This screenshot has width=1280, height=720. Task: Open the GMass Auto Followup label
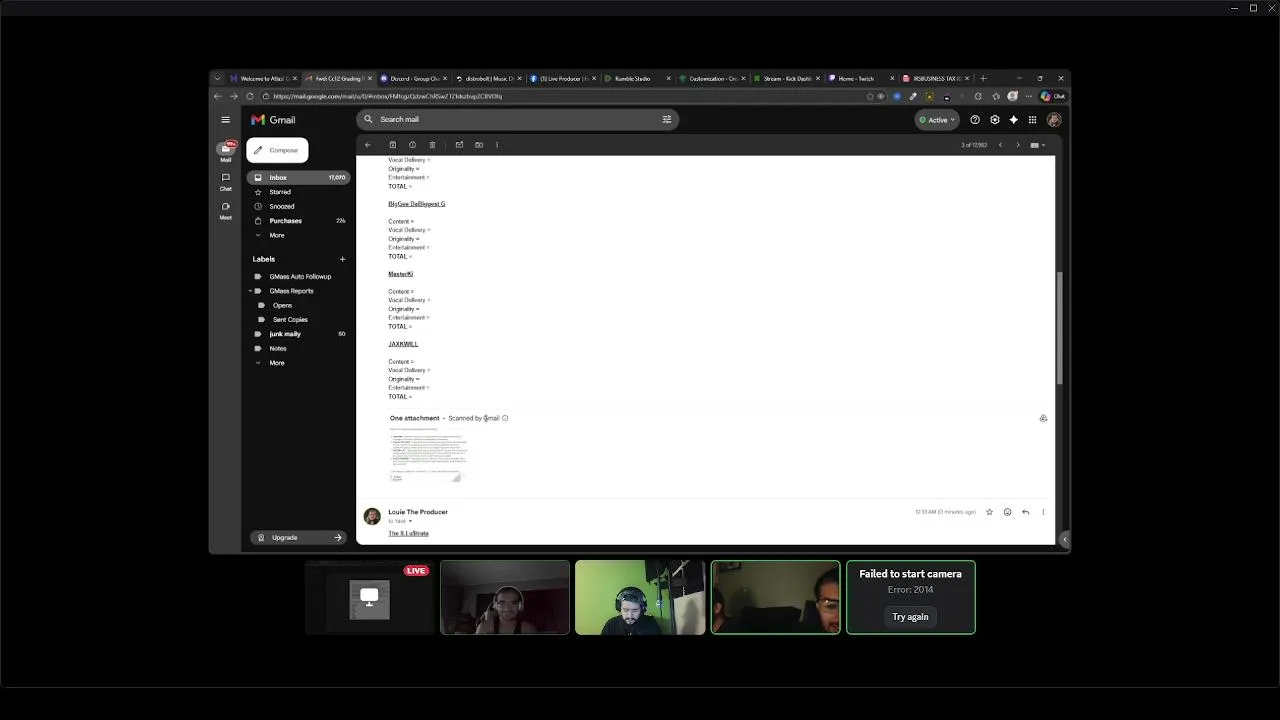(x=298, y=276)
